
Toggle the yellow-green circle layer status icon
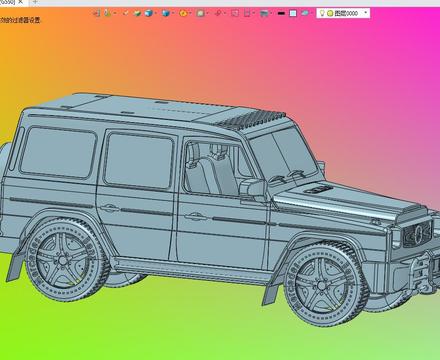tap(330, 13)
